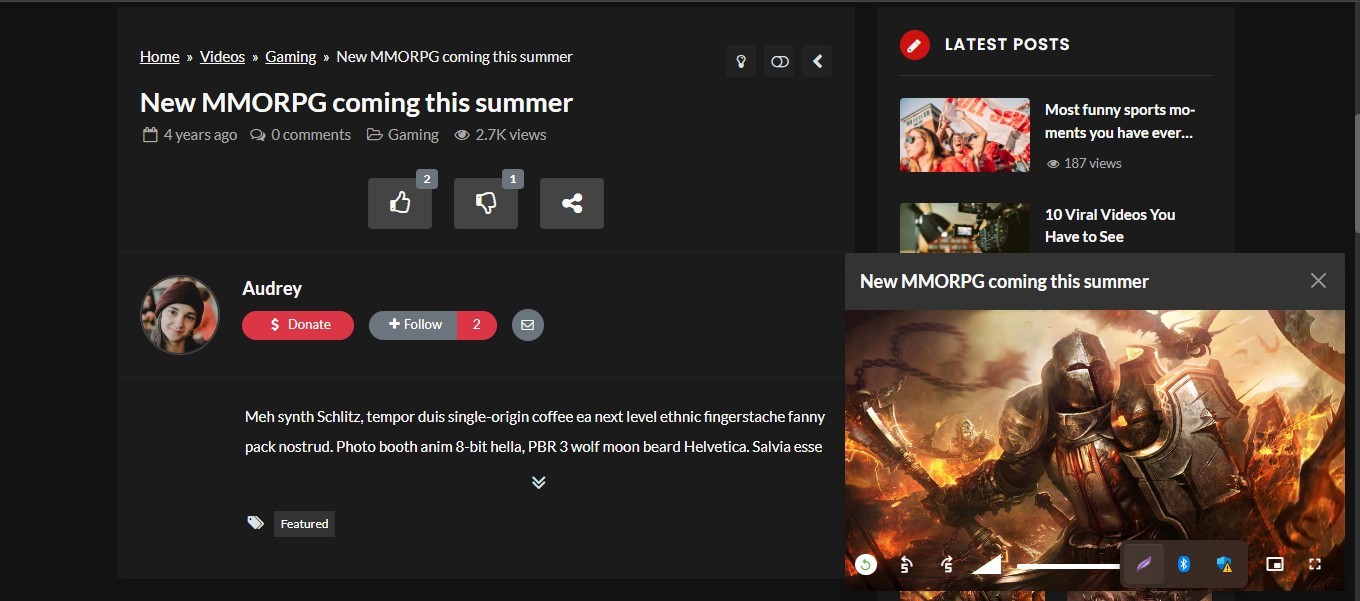
Task: Open the Featured tag
Action: pyautogui.click(x=304, y=524)
